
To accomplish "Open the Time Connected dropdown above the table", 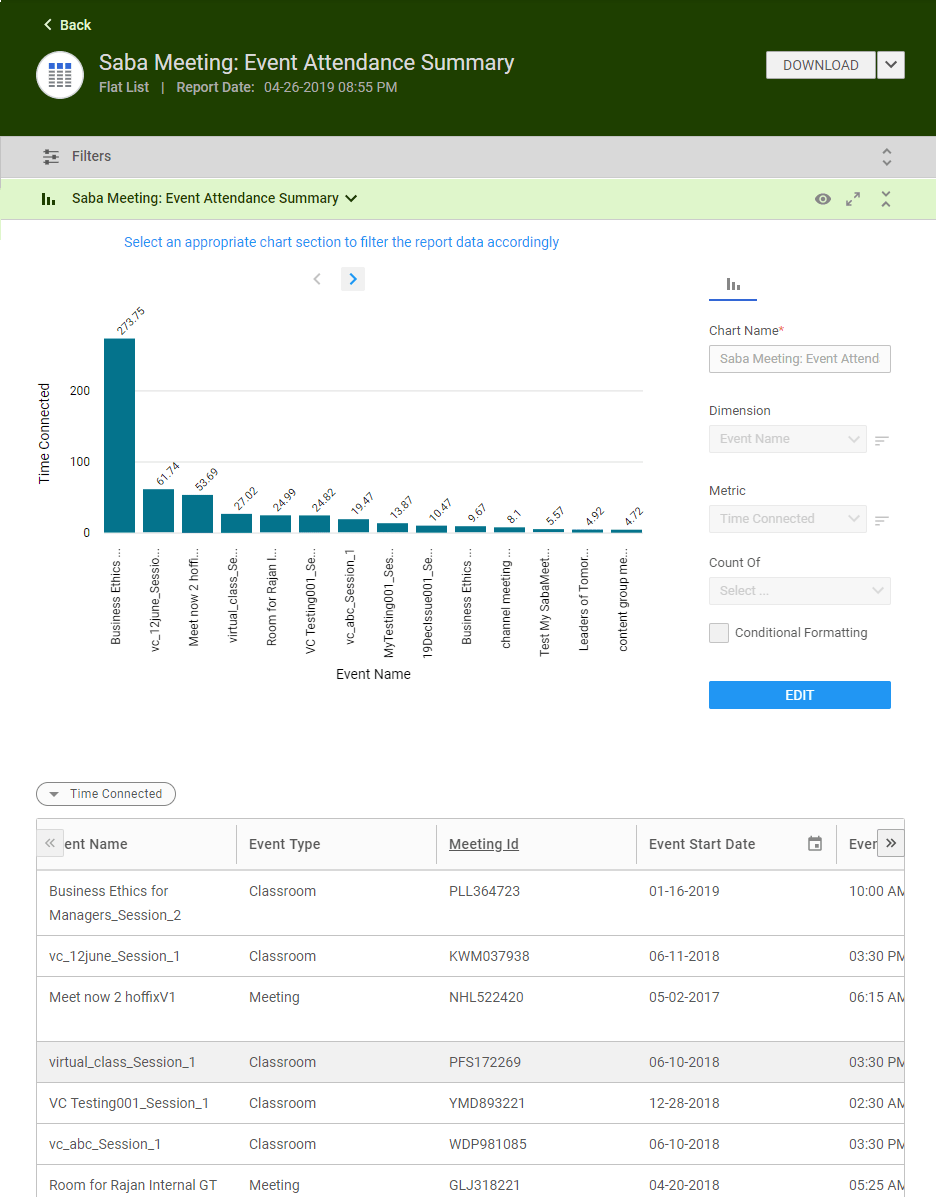I will pyautogui.click(x=105, y=793).
